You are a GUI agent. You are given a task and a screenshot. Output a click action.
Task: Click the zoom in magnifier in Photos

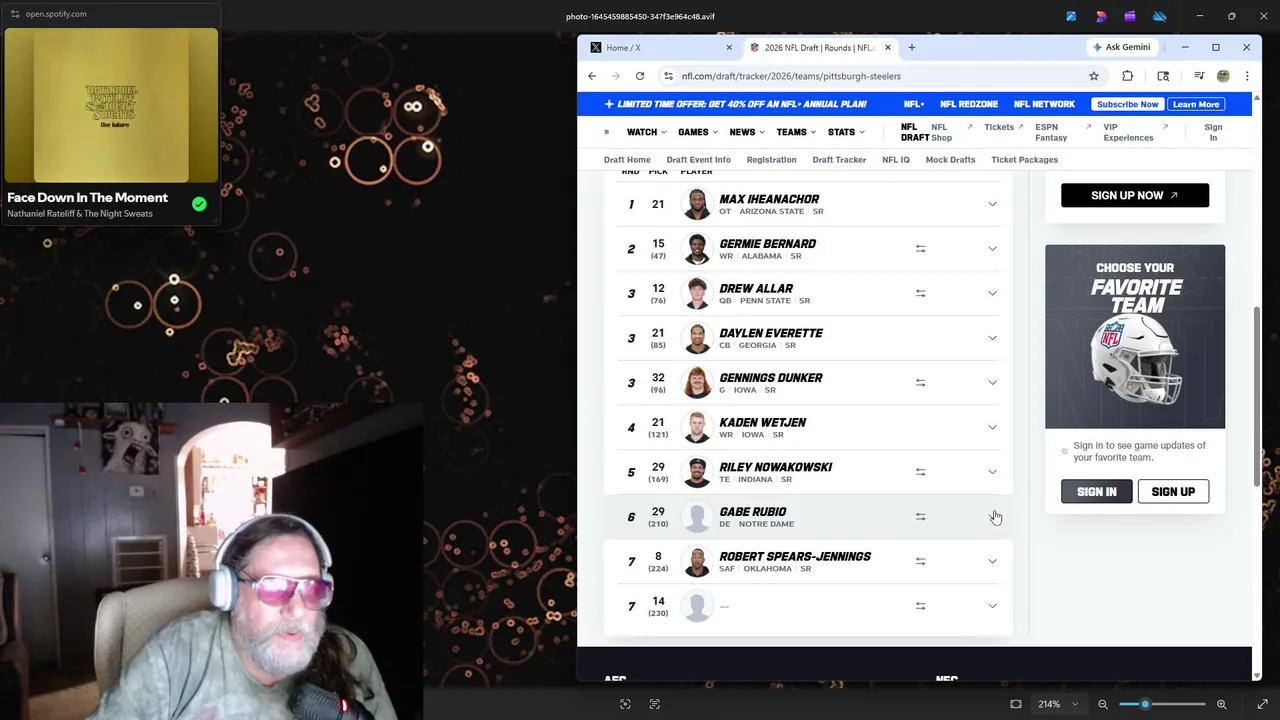pyautogui.click(x=1221, y=704)
